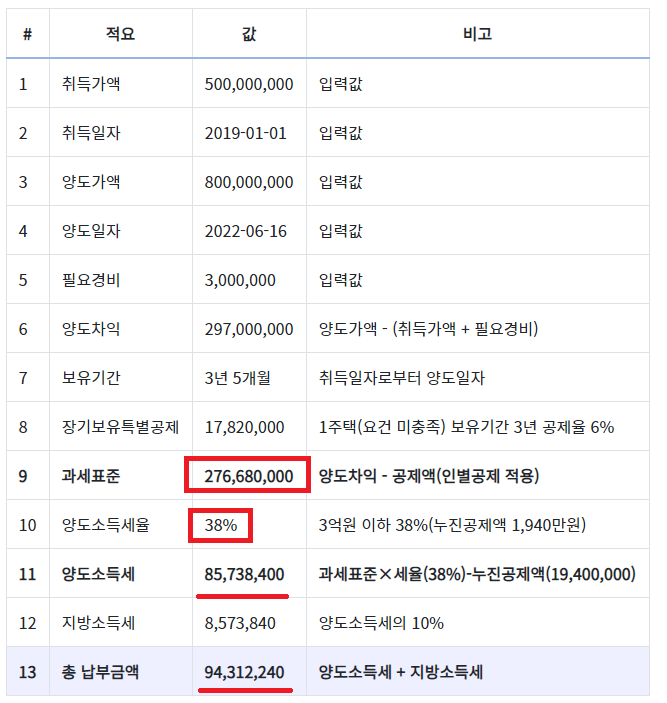Viewport: 667px width, 703px height.
Task: Click the note 양도차익 - 공제액(인별공제 적용)
Action: pos(429,476)
